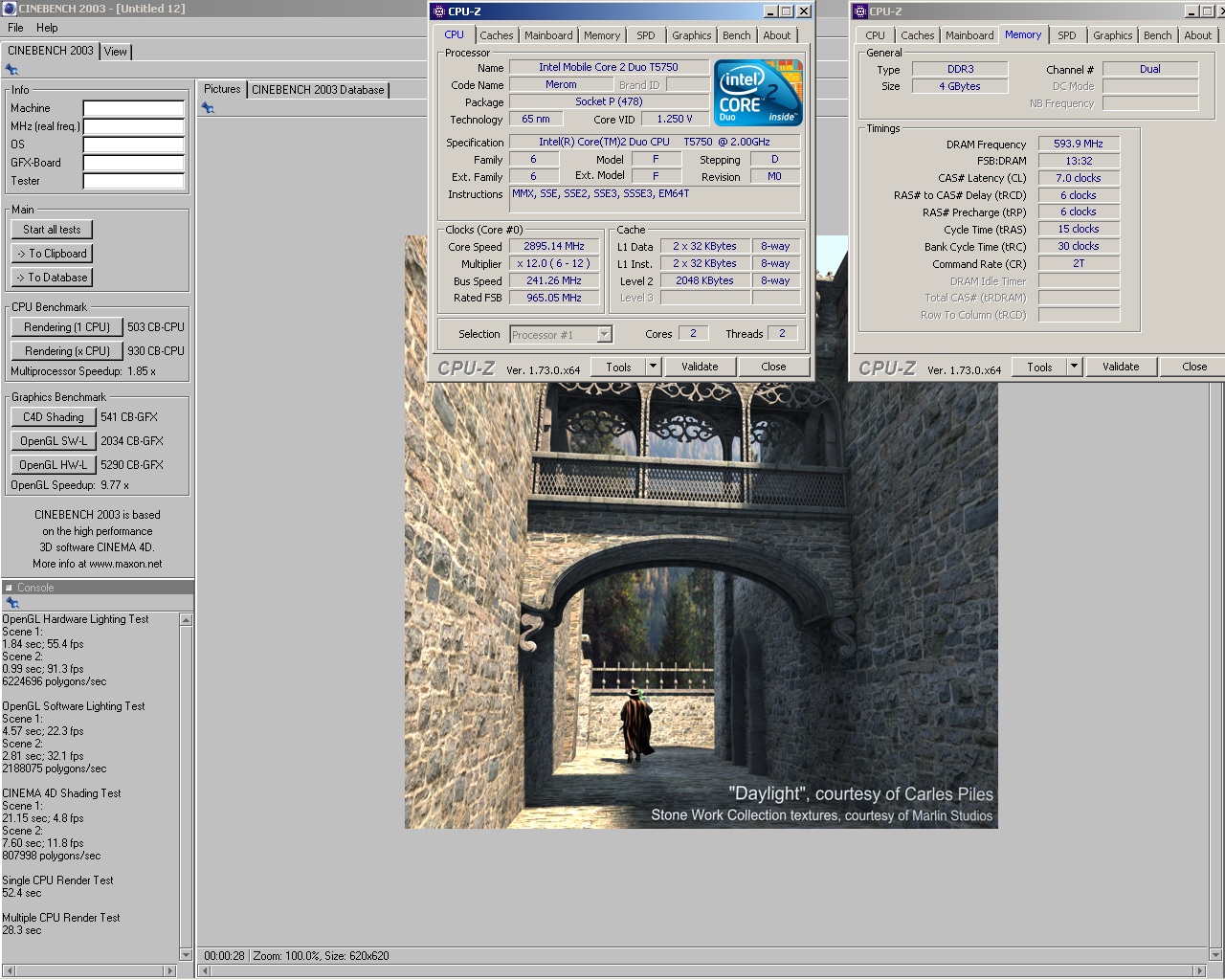Click Close button in Memory CPU-Z window
The width and height of the screenshot is (1225, 980).
pos(1194,367)
